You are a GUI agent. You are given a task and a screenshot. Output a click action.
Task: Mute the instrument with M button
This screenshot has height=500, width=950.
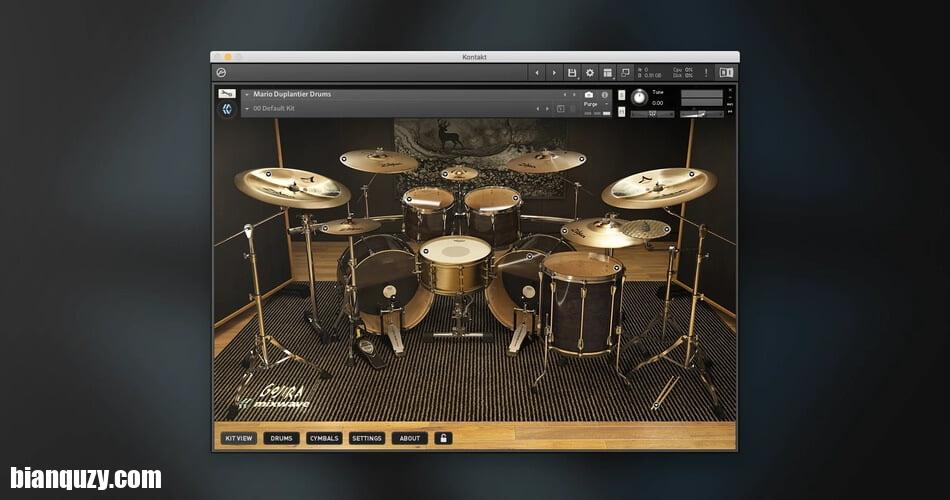point(622,112)
